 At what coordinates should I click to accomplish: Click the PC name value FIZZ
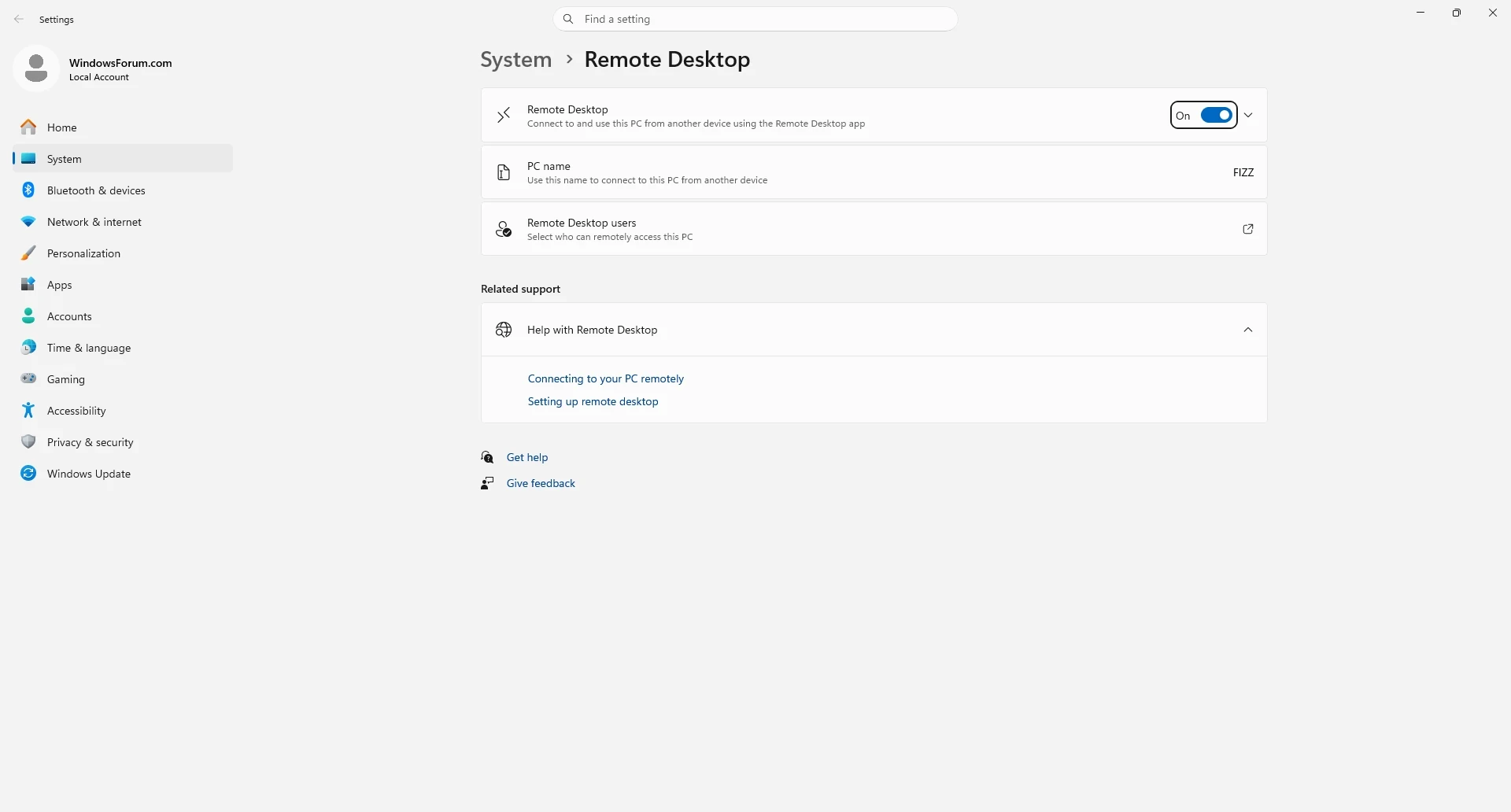[1243, 172]
